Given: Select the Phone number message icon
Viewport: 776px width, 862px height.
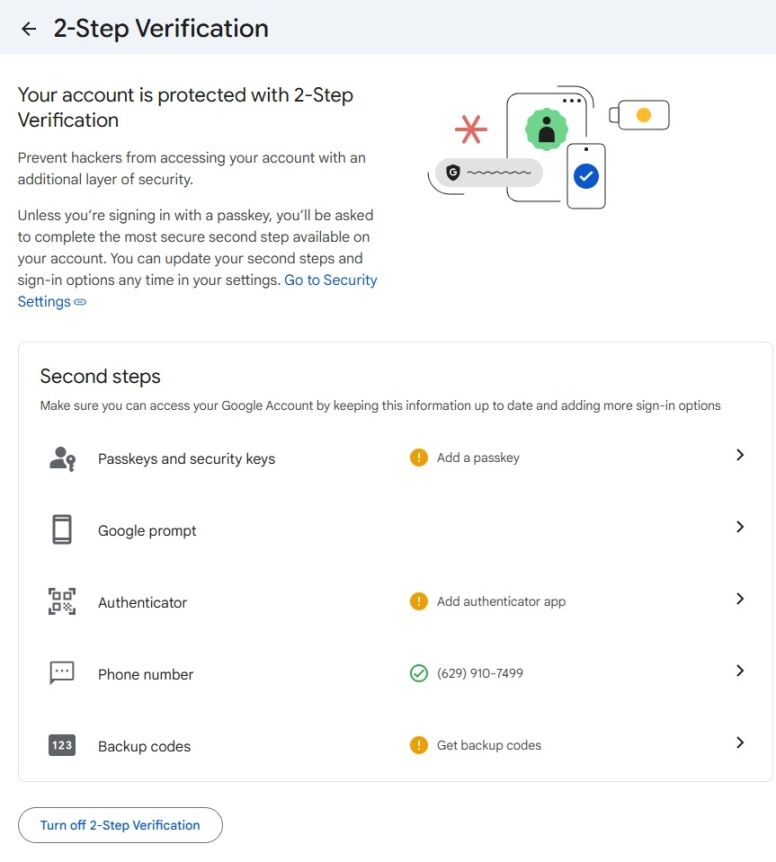Looking at the screenshot, I should click(63, 672).
